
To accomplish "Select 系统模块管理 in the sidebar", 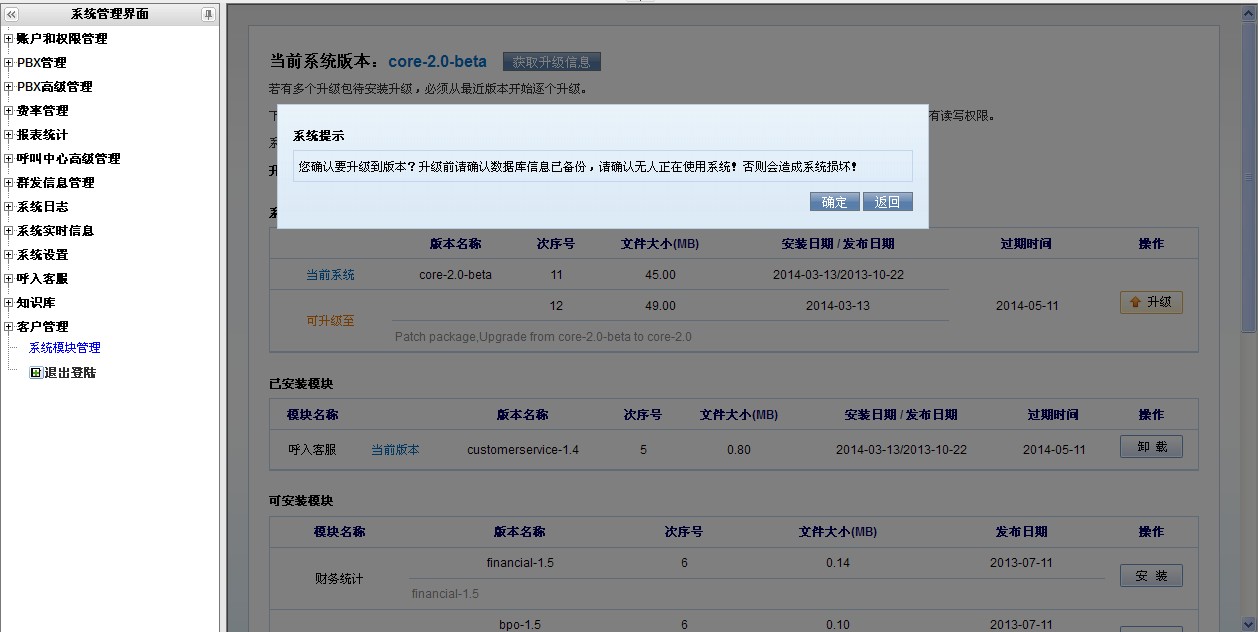I will pyautogui.click(x=64, y=348).
